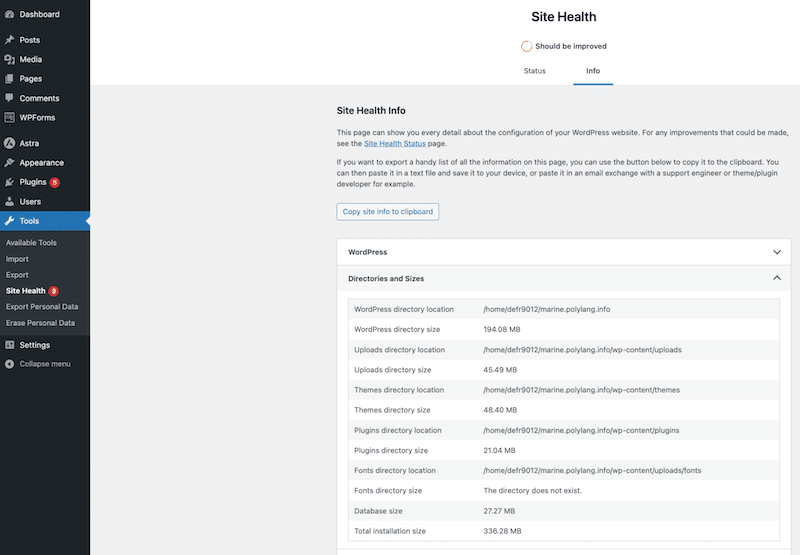Click Copy site info to clipboard

pyautogui.click(x=388, y=212)
